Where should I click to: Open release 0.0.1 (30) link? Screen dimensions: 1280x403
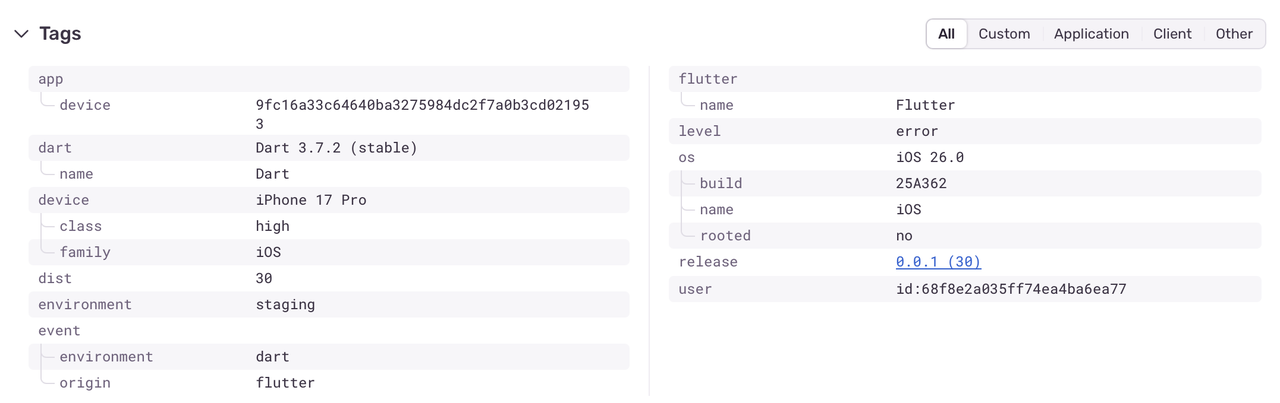pyautogui.click(x=938, y=262)
